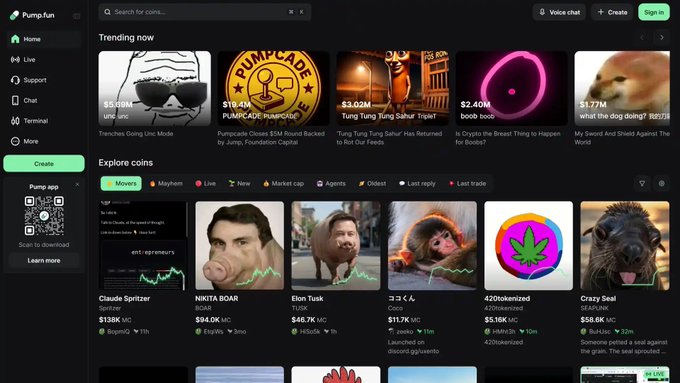680x383 pixels.
Task: Click the $138K MC value
Action: pyautogui.click(x=115, y=320)
